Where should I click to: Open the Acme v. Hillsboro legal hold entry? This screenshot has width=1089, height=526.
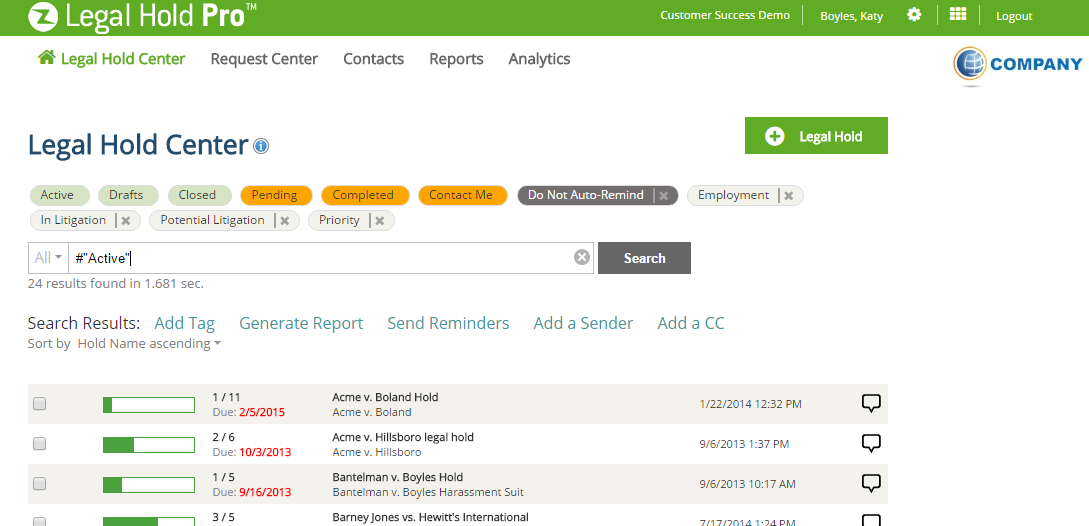pyautogui.click(x=403, y=437)
